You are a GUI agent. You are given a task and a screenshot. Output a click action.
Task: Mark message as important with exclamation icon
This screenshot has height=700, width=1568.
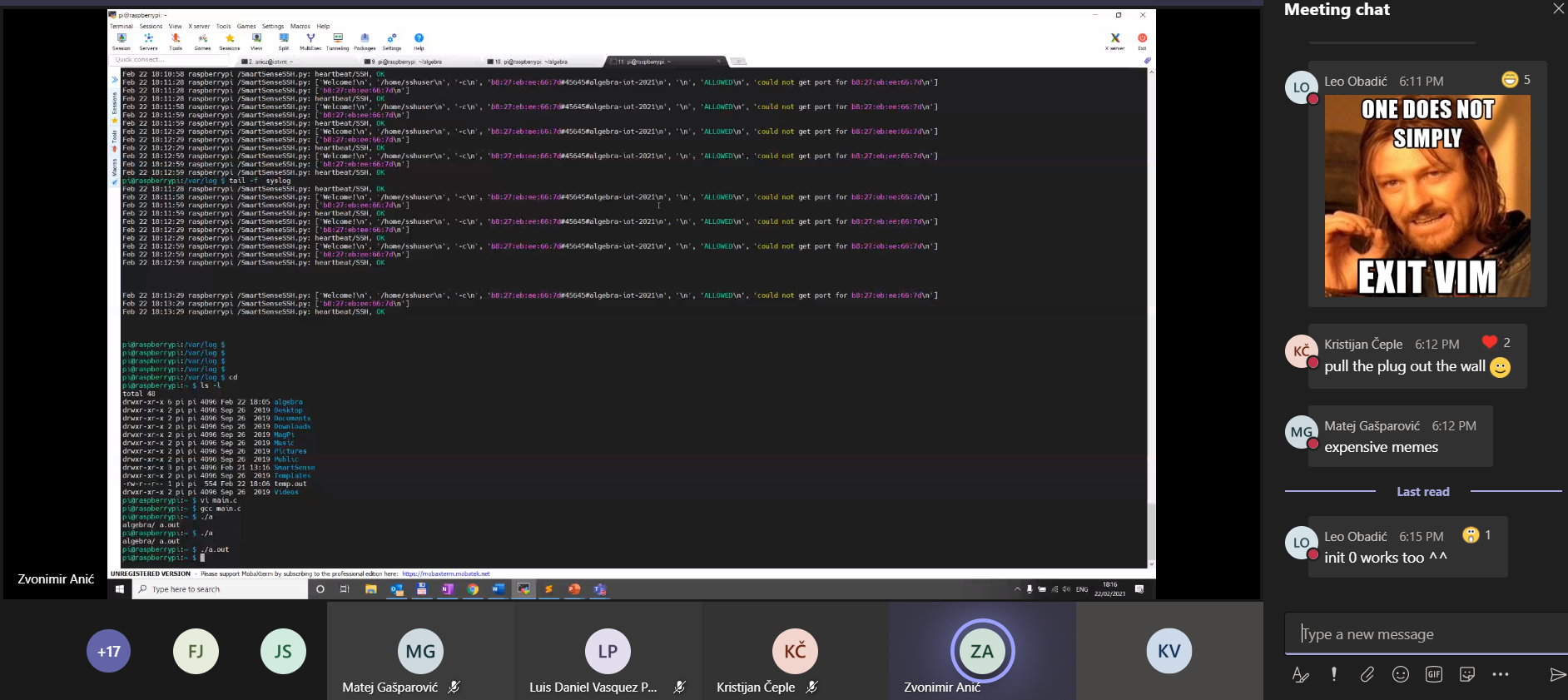[1334, 674]
